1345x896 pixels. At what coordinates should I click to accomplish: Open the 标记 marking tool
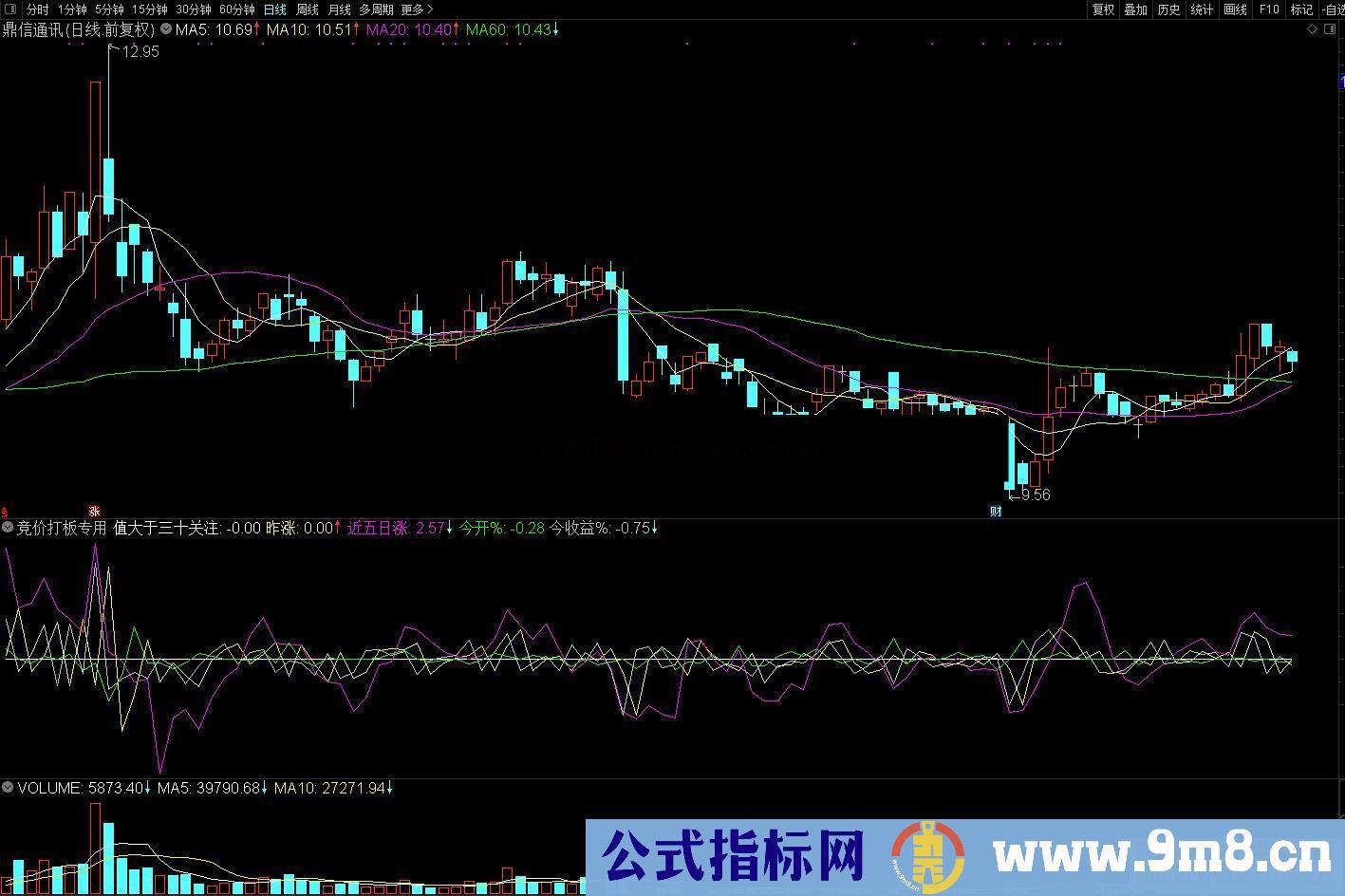coord(1301,9)
